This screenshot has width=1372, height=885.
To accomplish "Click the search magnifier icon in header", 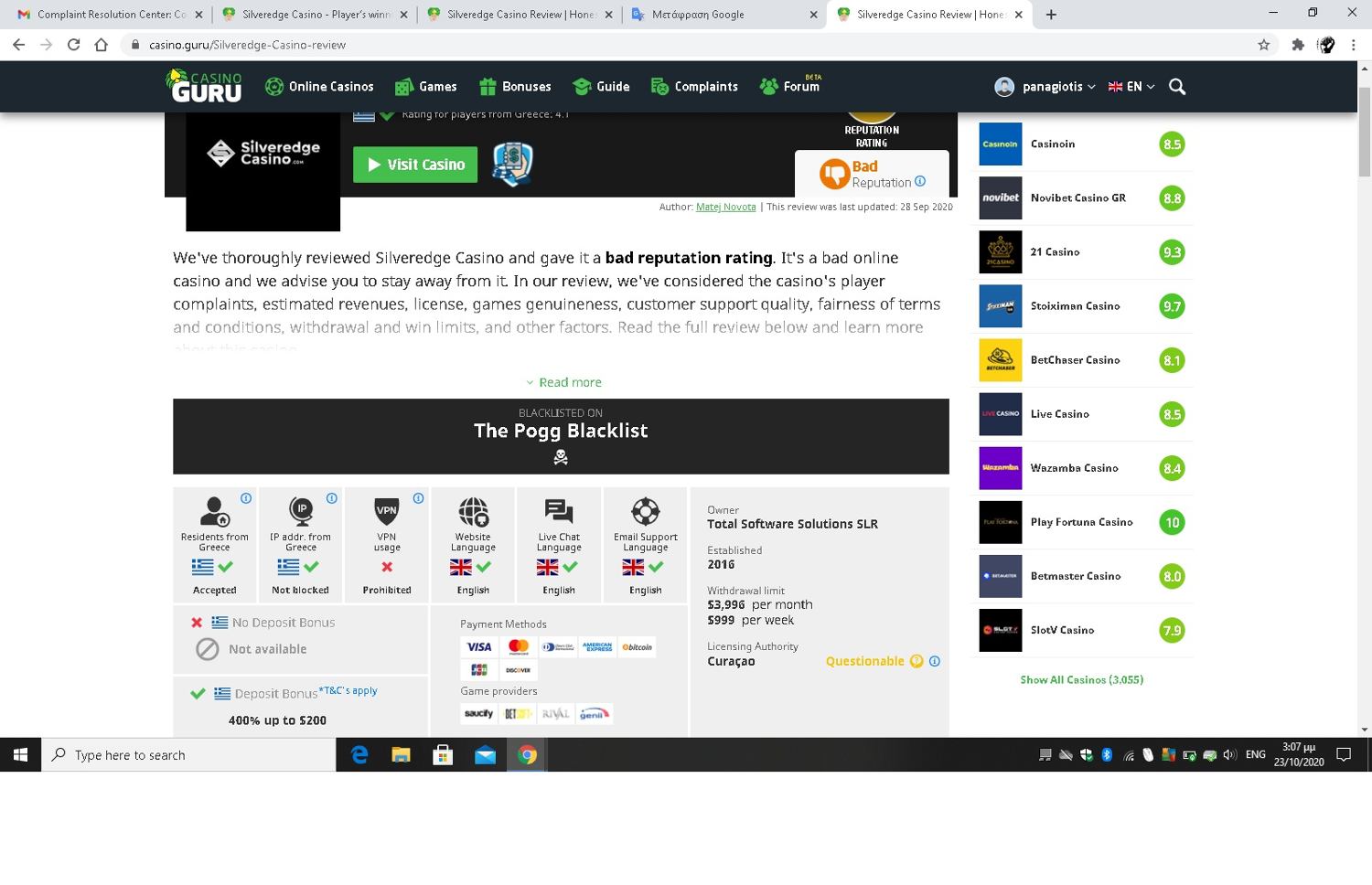I will (x=1177, y=87).
